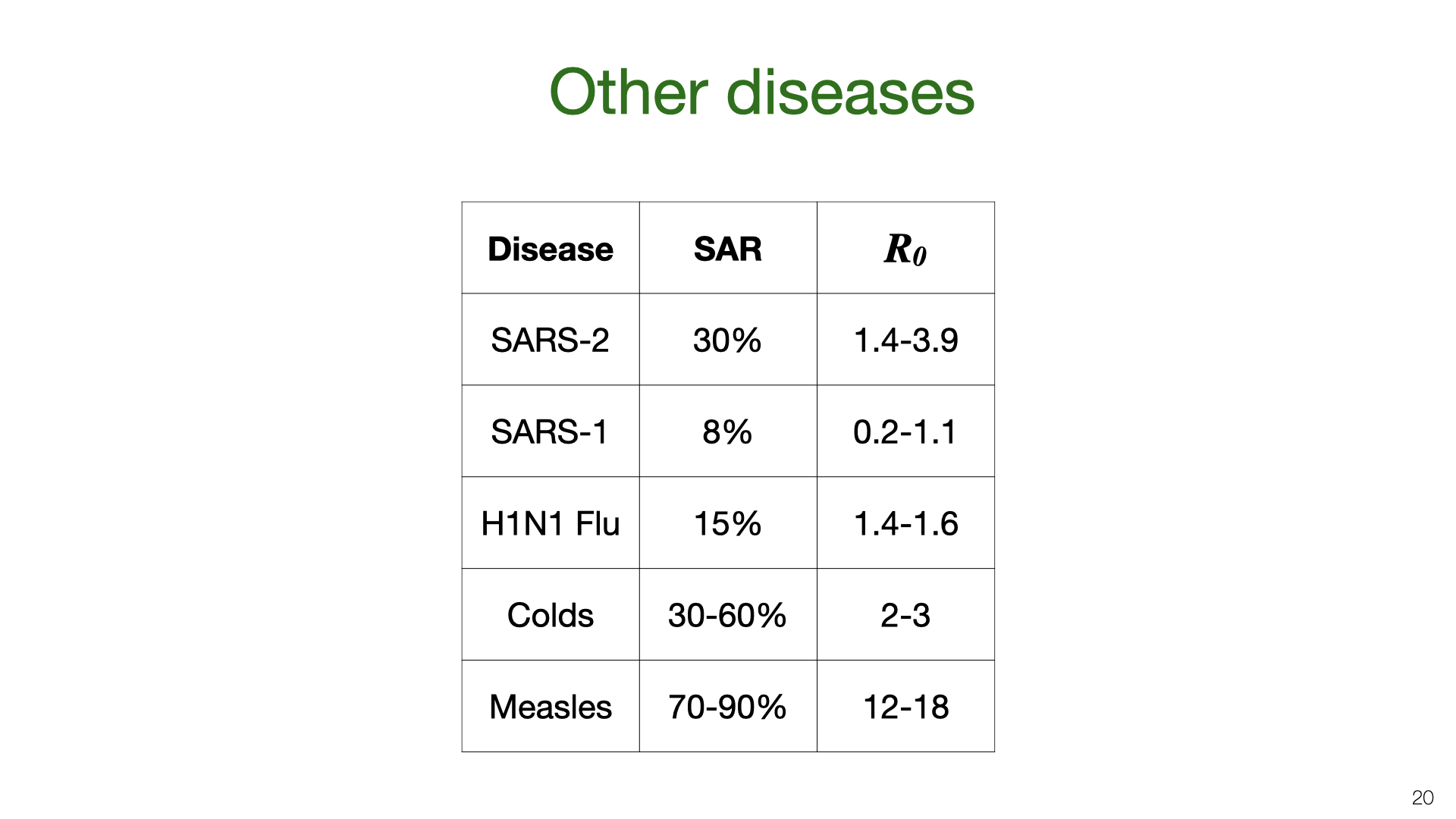Select the Measles disease cell

(x=551, y=707)
